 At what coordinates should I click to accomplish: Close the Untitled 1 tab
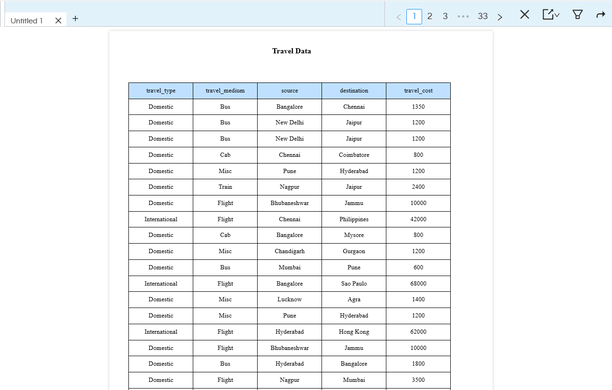pos(58,21)
